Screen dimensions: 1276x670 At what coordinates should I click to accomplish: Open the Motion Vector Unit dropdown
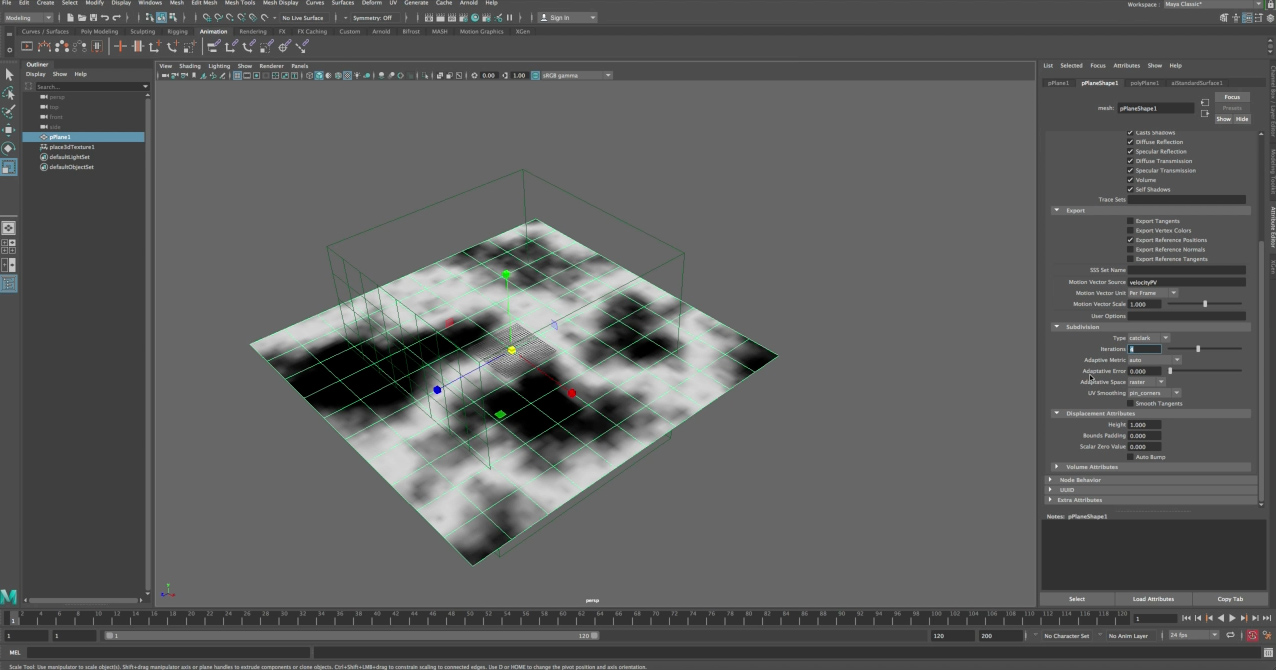coord(1153,293)
